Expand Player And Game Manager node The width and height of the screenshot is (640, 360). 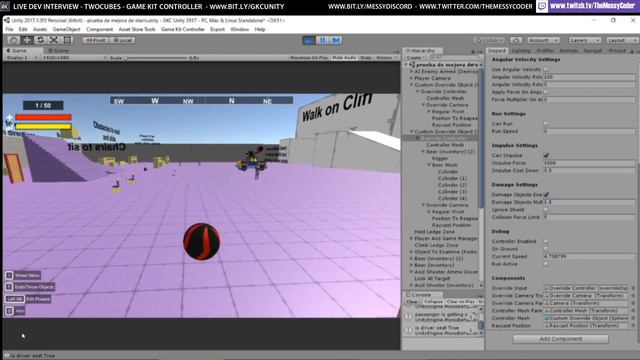point(411,238)
